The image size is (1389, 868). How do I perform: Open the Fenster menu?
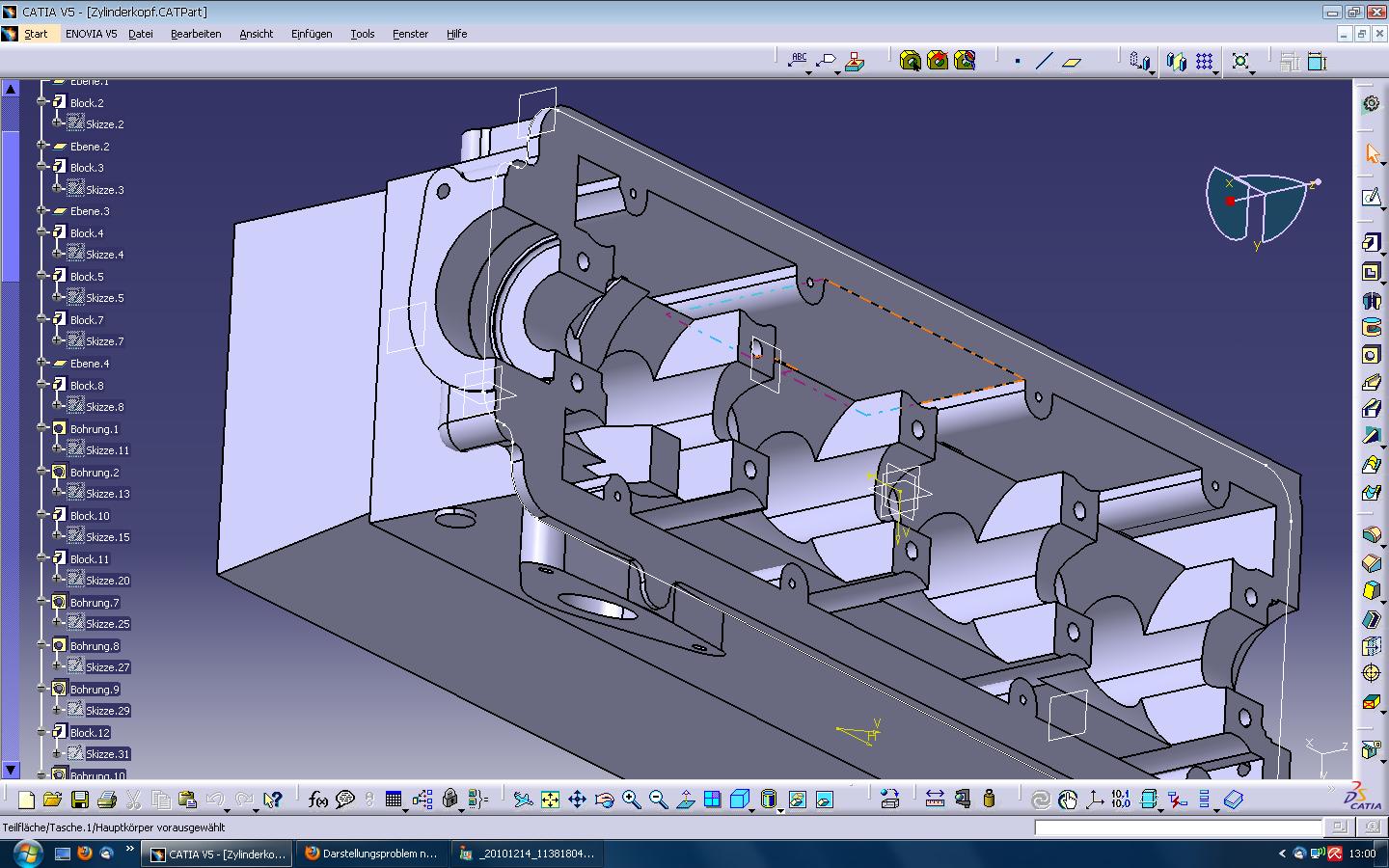pos(410,34)
